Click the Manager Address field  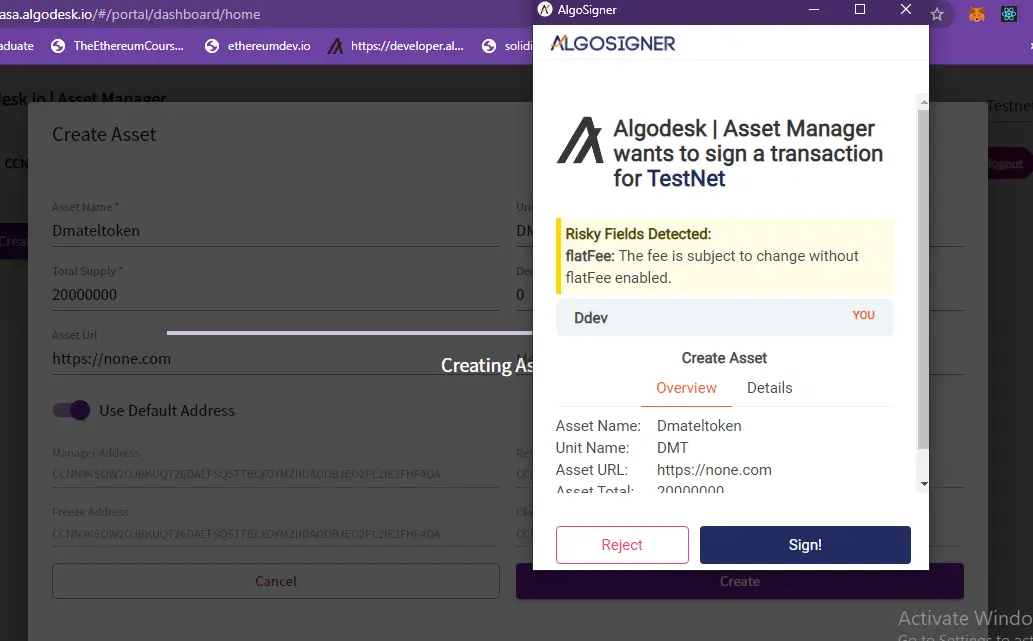[x=275, y=474]
